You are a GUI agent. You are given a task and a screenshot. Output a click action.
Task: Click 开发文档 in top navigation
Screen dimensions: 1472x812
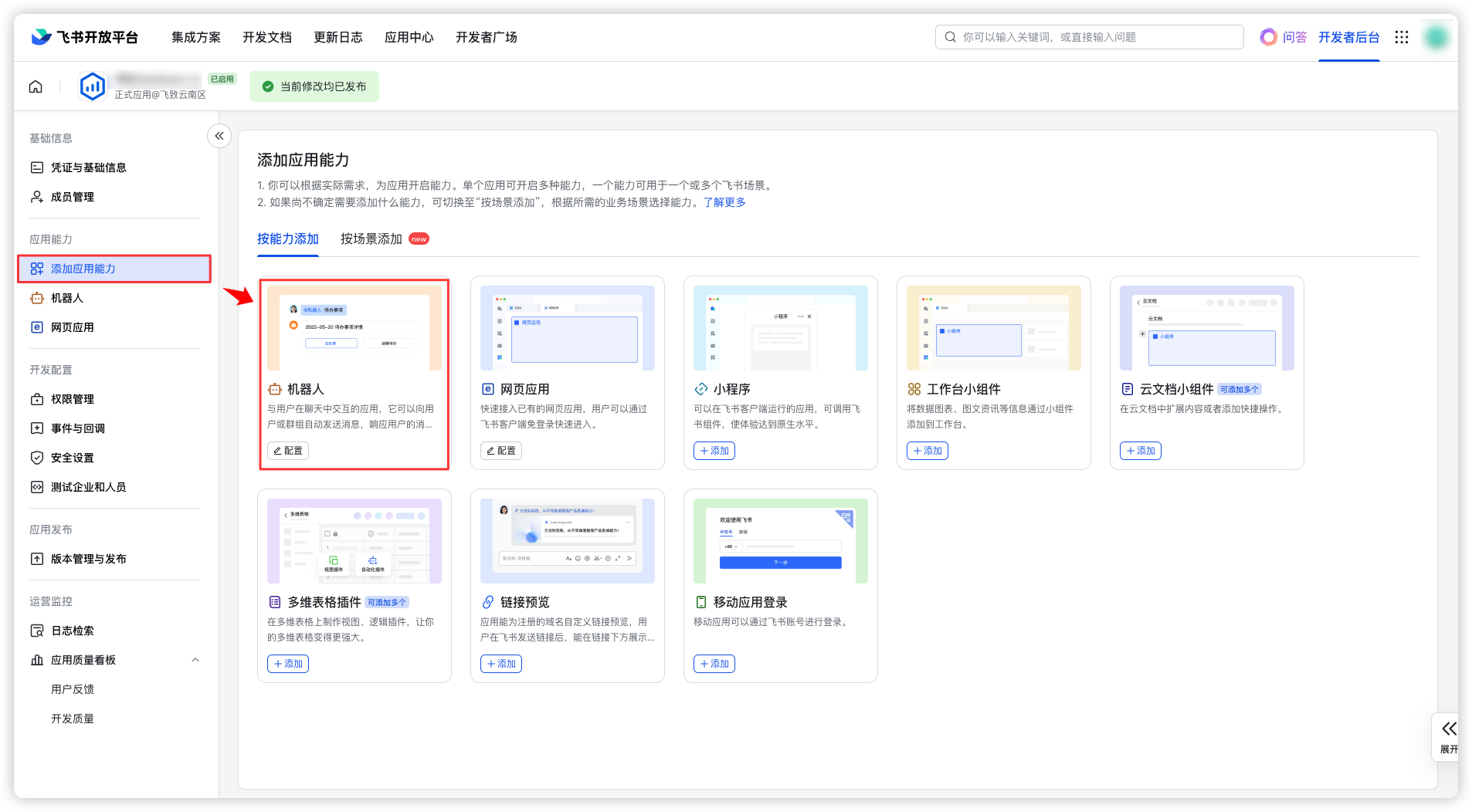(267, 37)
